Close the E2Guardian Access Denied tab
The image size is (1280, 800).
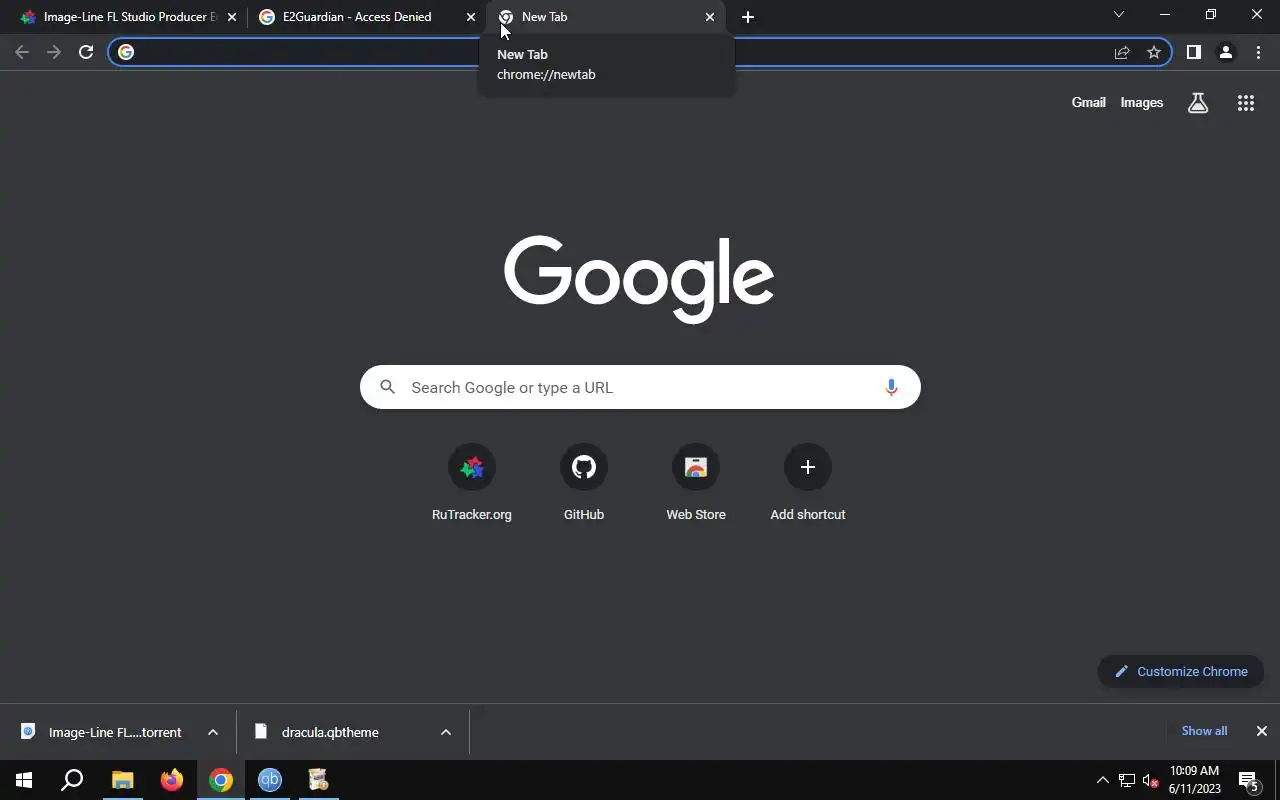click(471, 17)
